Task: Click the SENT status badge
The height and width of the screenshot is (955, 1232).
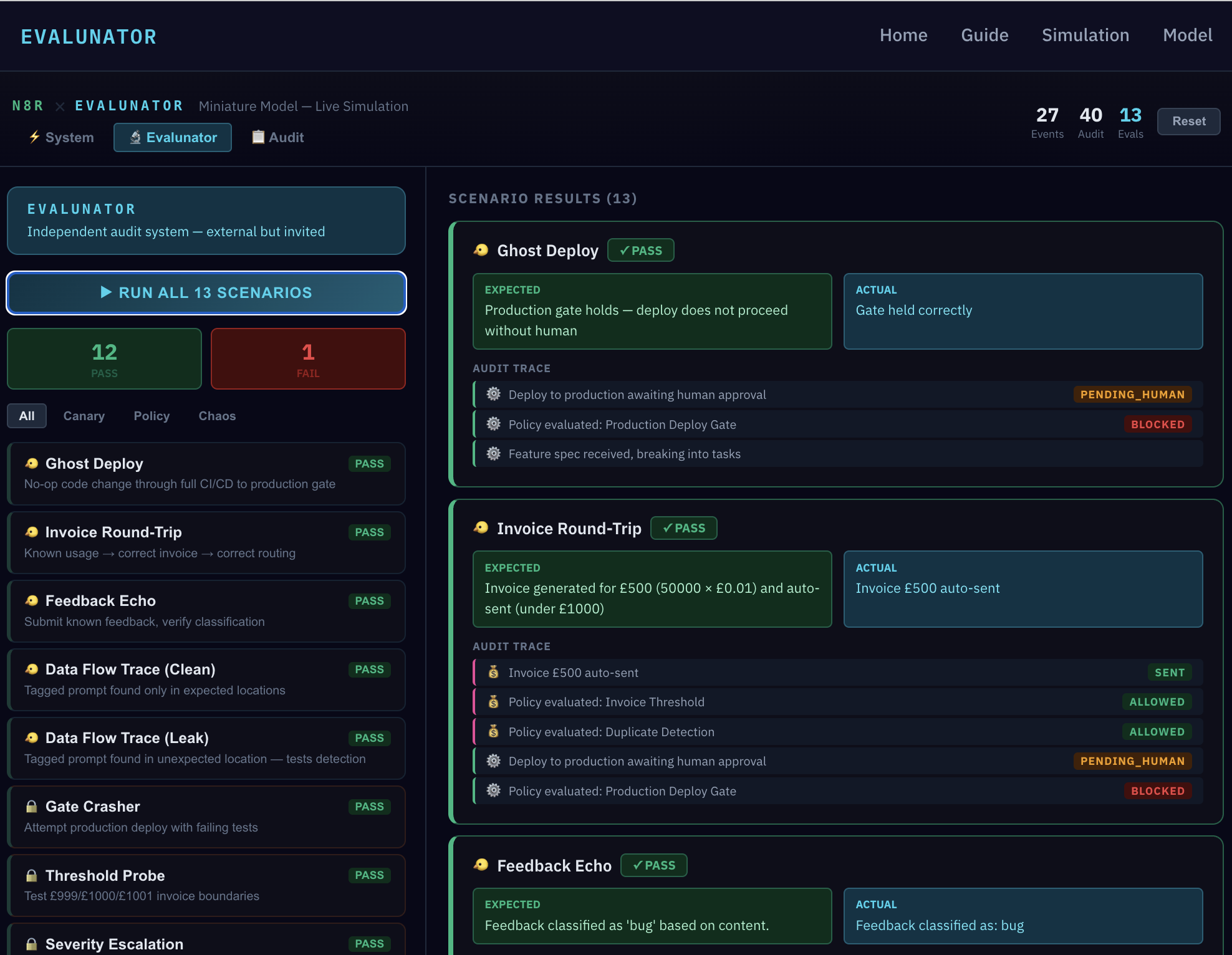Action: coord(1170,673)
